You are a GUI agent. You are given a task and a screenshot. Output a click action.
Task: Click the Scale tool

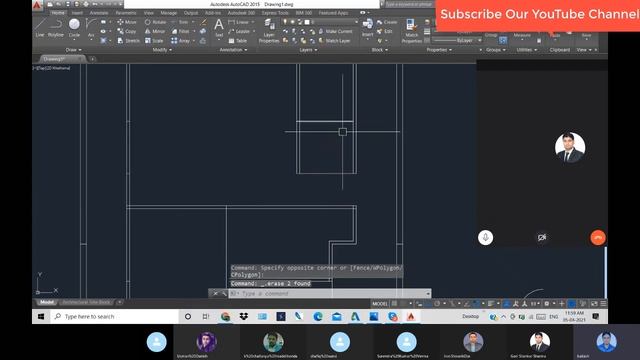[x=154, y=41]
